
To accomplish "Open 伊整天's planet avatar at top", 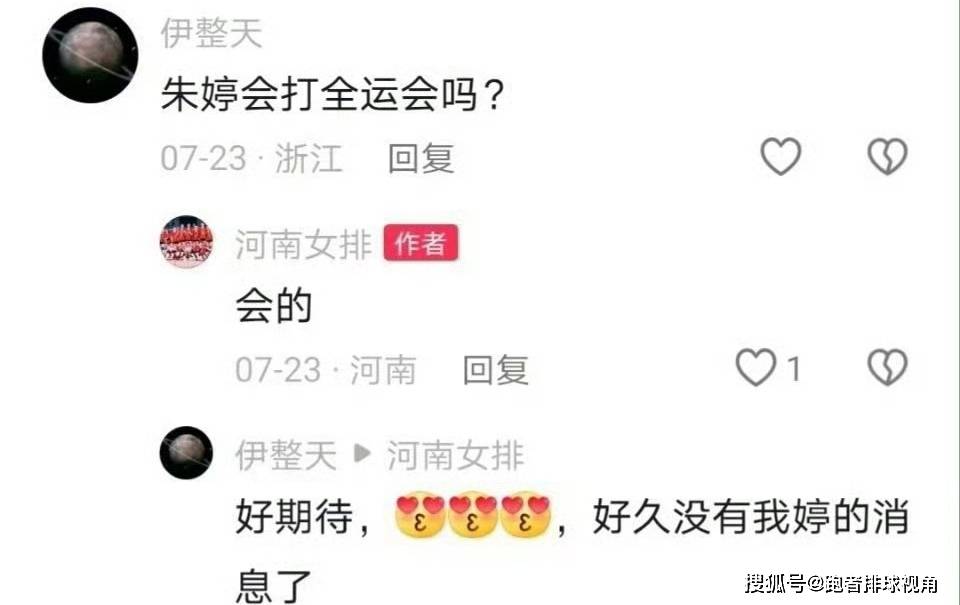I will tap(90, 55).
